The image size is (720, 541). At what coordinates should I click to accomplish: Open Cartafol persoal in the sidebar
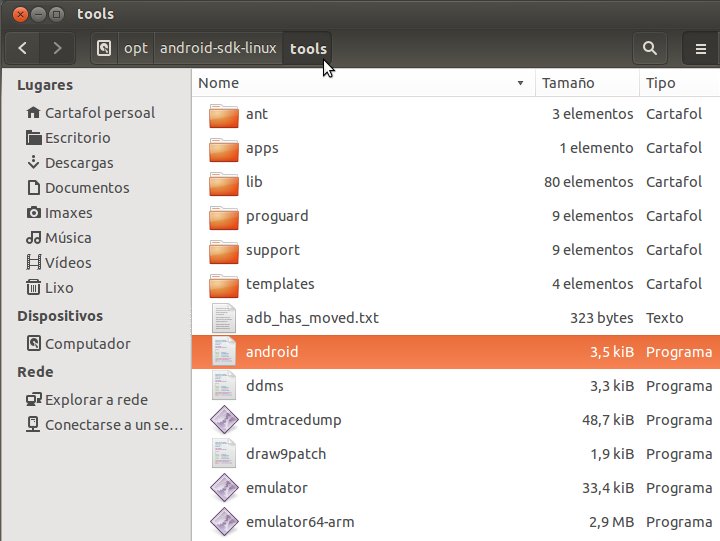90,113
